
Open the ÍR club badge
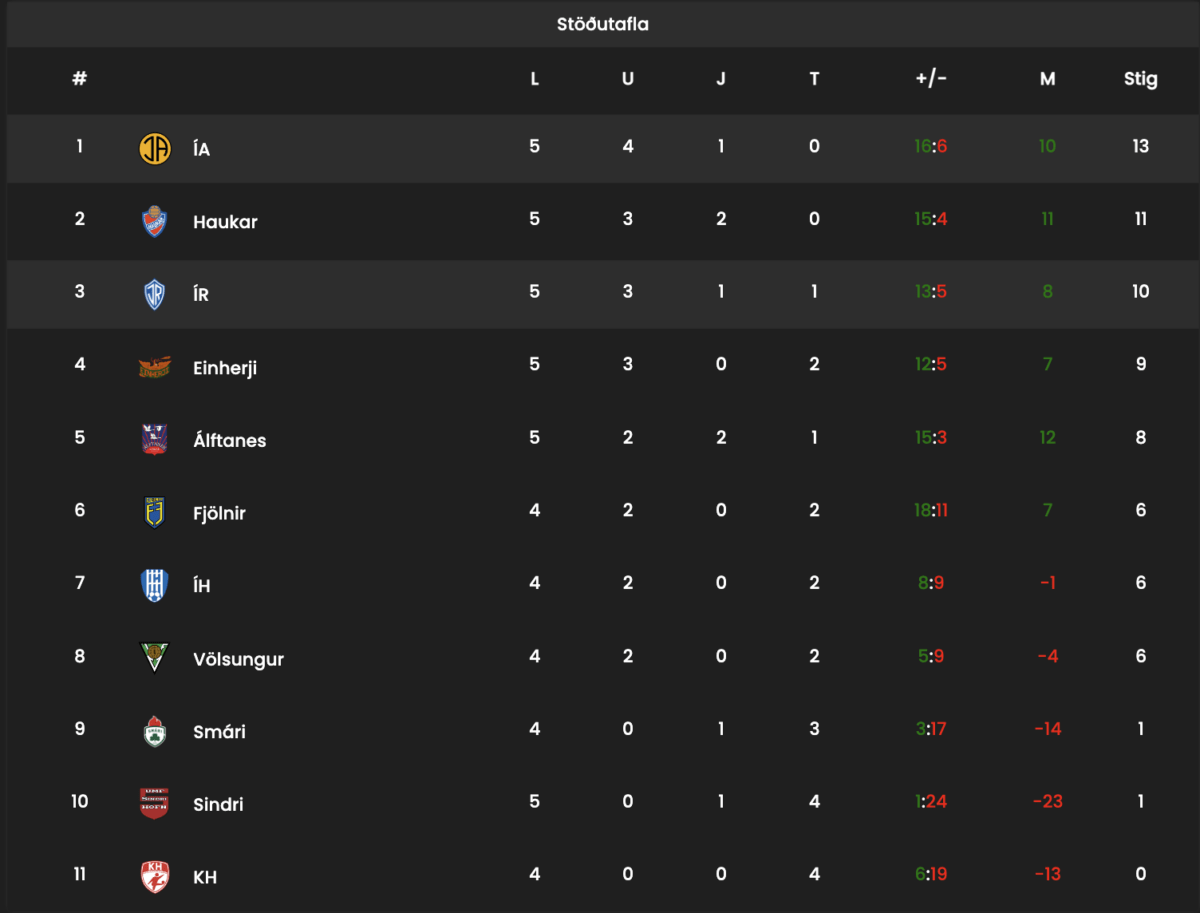pos(154,294)
